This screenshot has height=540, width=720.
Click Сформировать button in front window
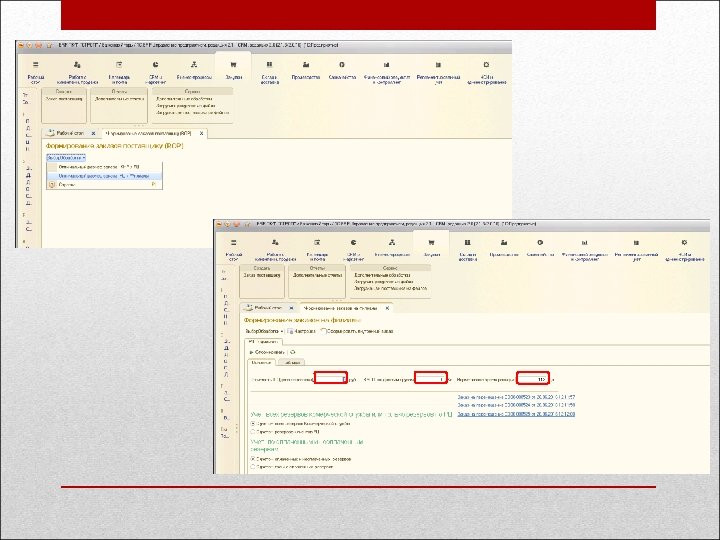tap(267, 352)
